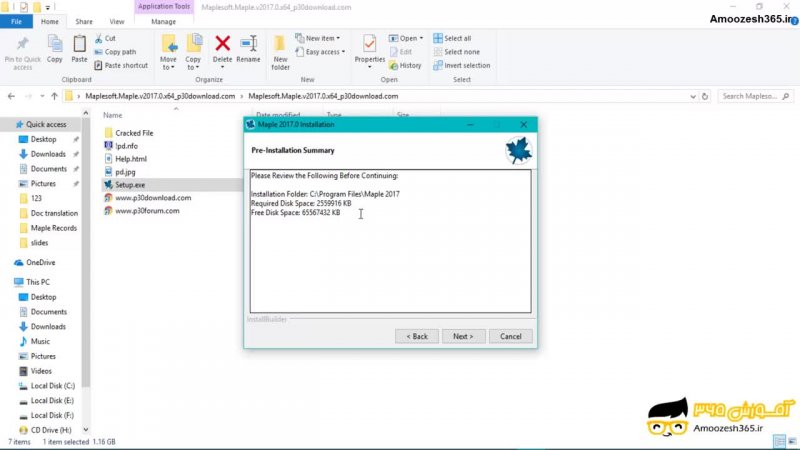
Task: Open the 123 folder in sidebar
Action: (31, 198)
